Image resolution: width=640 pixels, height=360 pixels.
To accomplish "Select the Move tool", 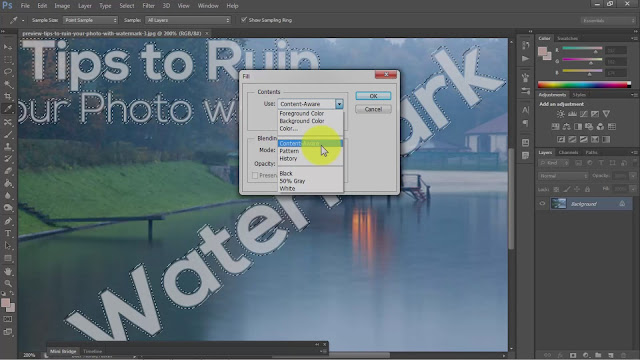I will [x=8, y=47].
